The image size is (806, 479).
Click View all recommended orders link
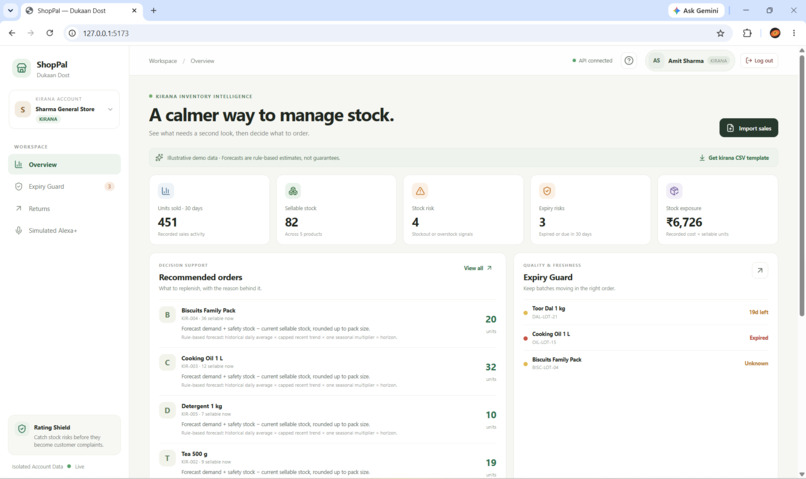click(478, 268)
